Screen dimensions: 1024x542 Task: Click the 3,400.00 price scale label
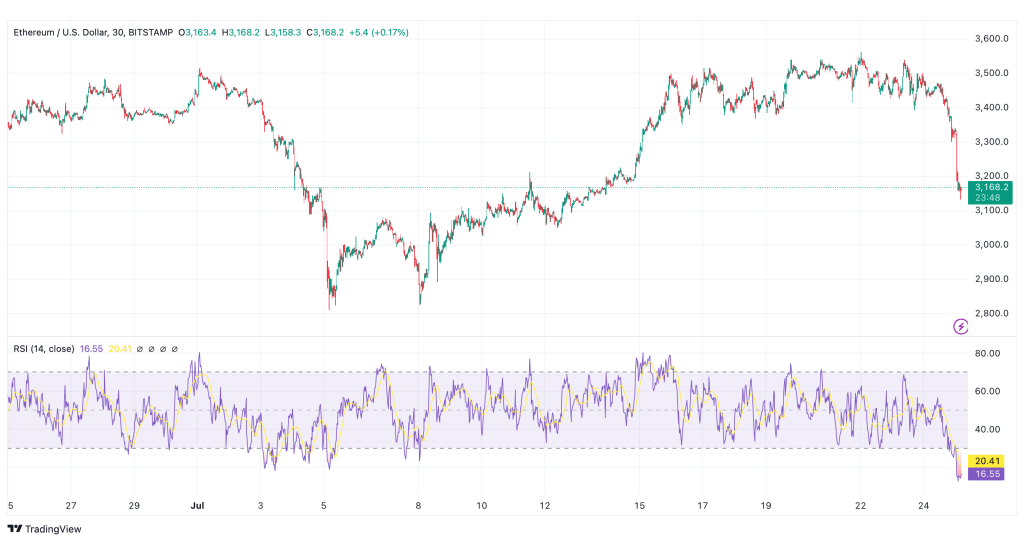pyautogui.click(x=991, y=107)
